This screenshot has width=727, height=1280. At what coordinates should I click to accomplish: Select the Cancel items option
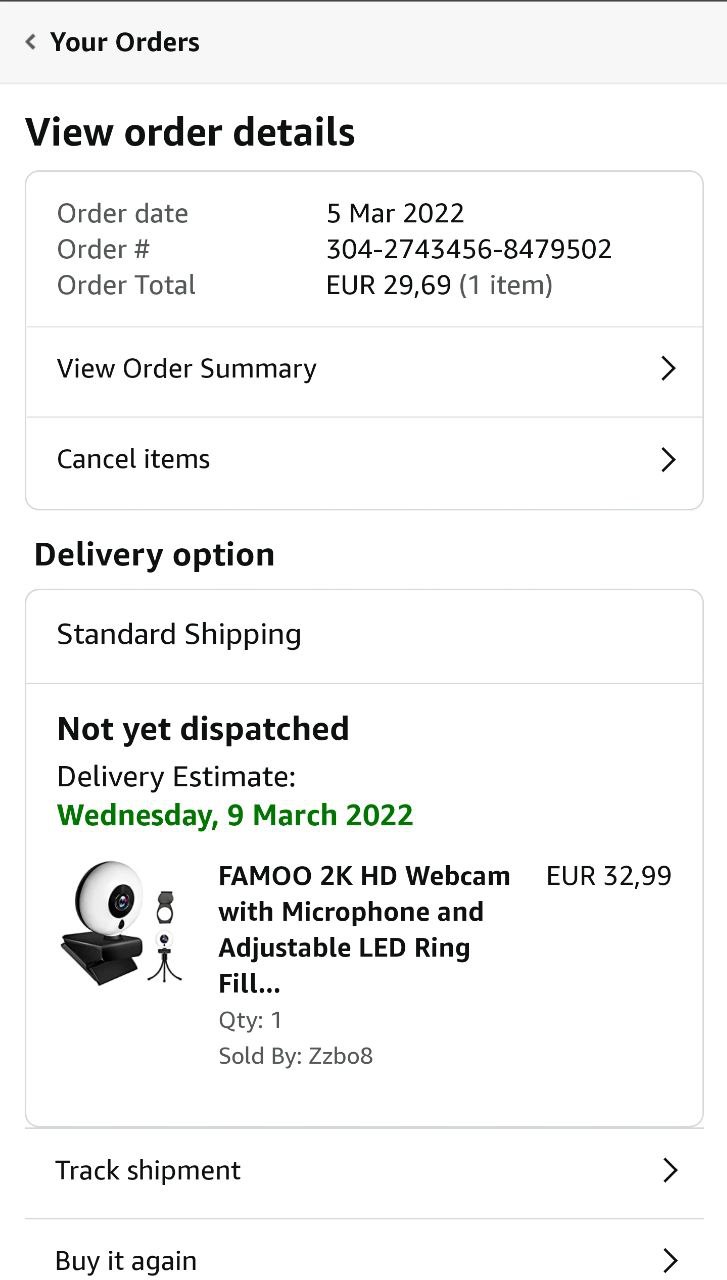pos(134,460)
